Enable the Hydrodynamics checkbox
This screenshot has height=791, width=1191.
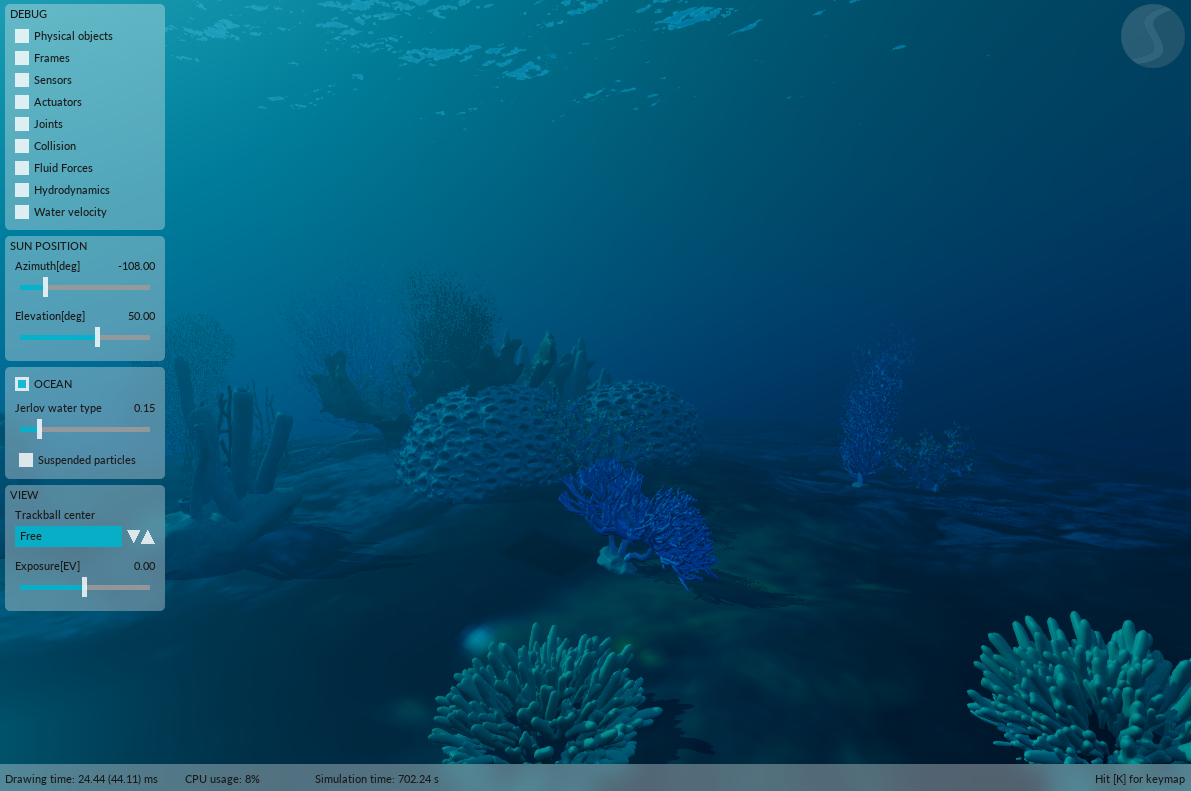pos(22,190)
